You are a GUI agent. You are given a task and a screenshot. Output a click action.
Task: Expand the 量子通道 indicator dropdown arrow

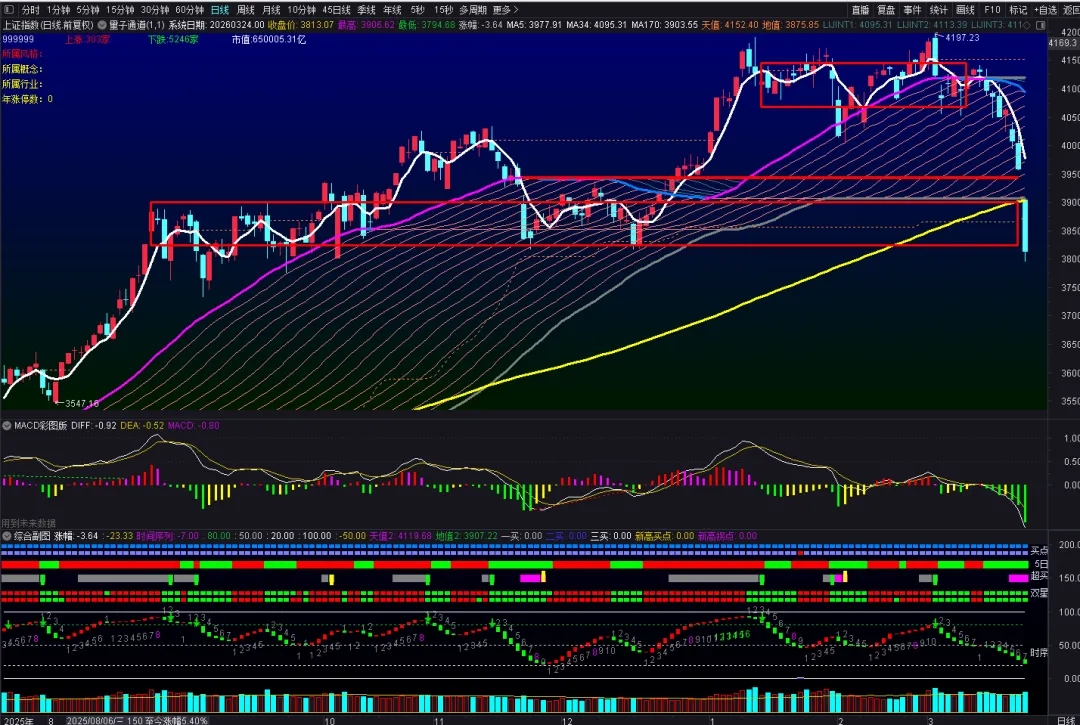[x=102, y=25]
